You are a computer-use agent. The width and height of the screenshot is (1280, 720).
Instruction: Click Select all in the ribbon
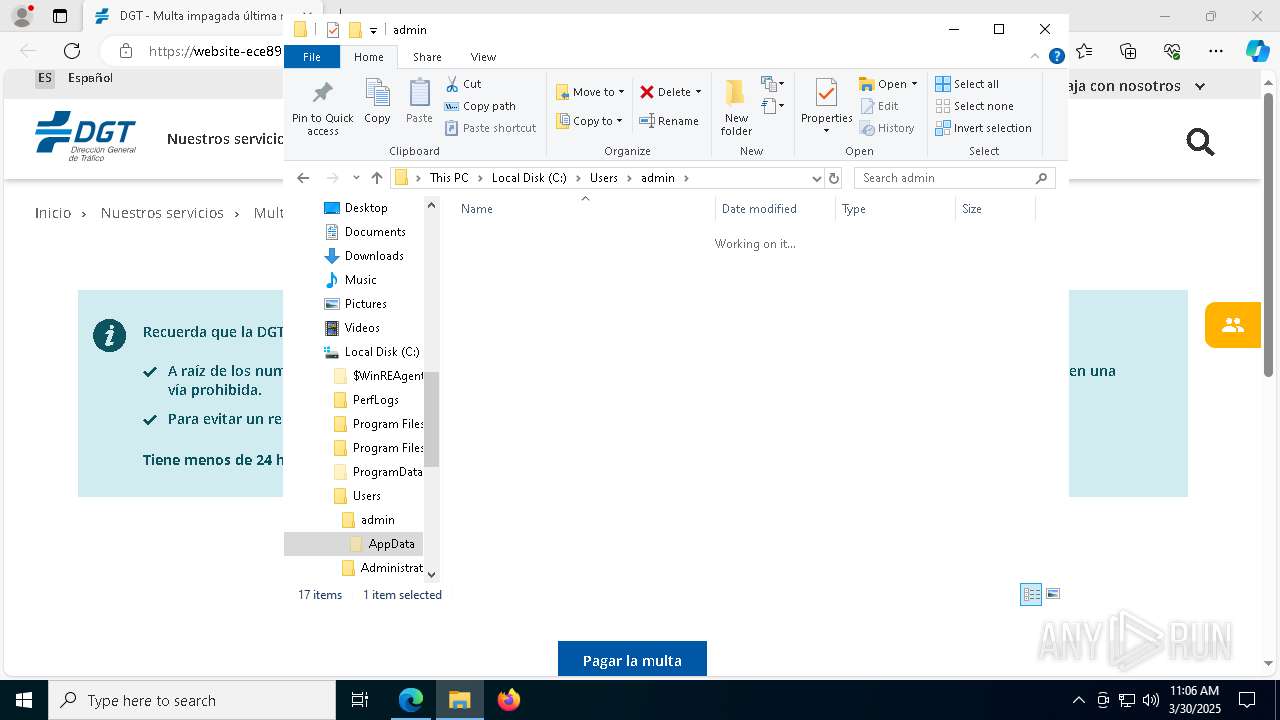point(967,84)
